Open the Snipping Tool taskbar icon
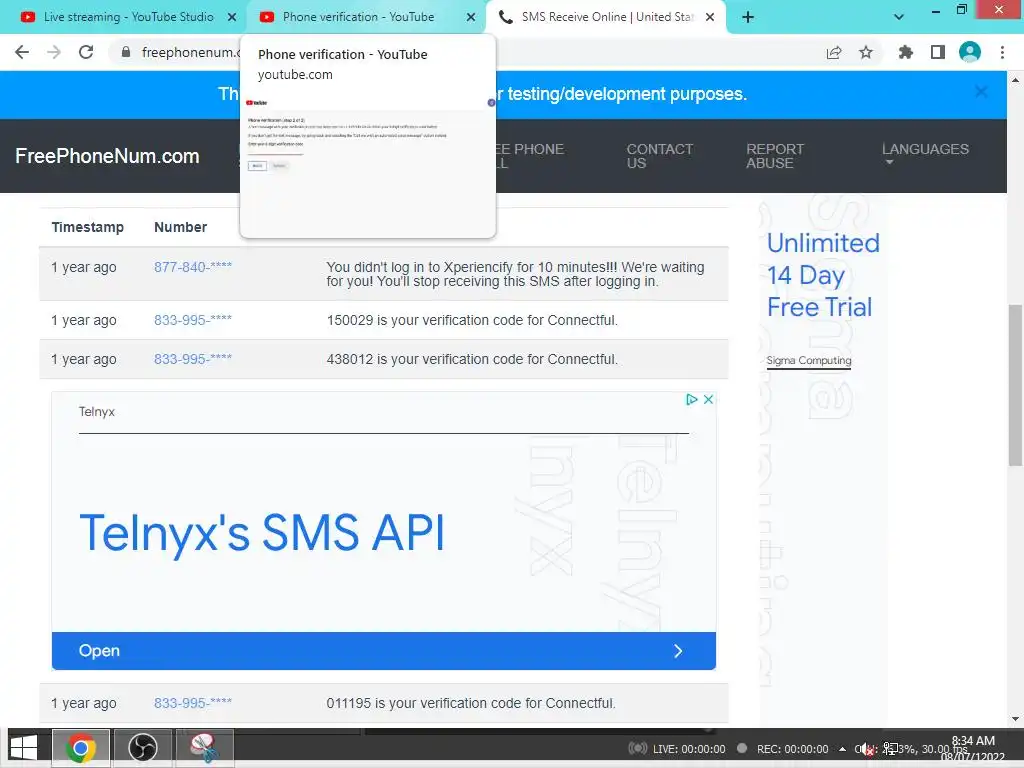The image size is (1024, 768). 204,748
